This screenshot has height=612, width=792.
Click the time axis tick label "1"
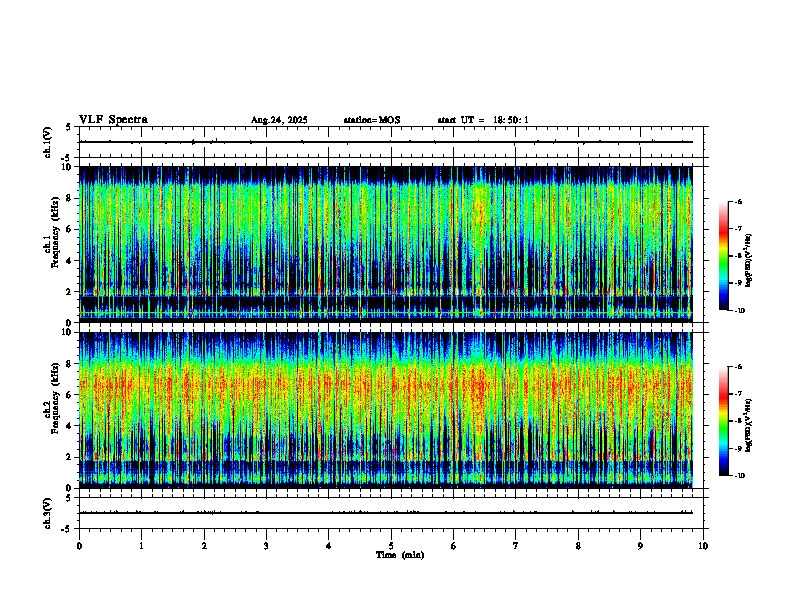coord(141,546)
